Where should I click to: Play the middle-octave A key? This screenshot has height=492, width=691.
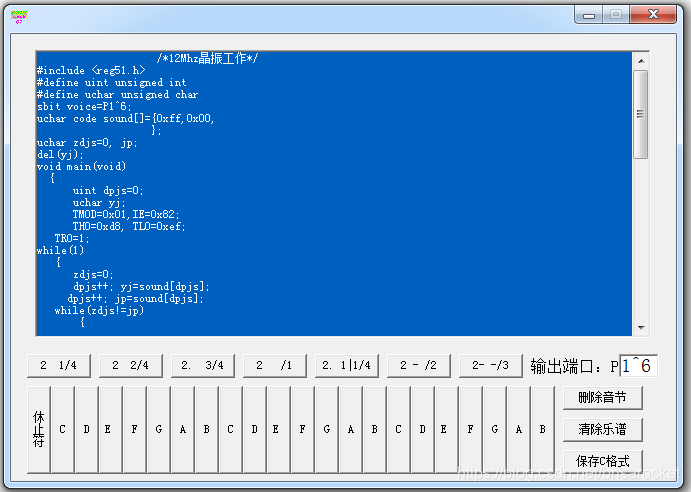click(350, 429)
